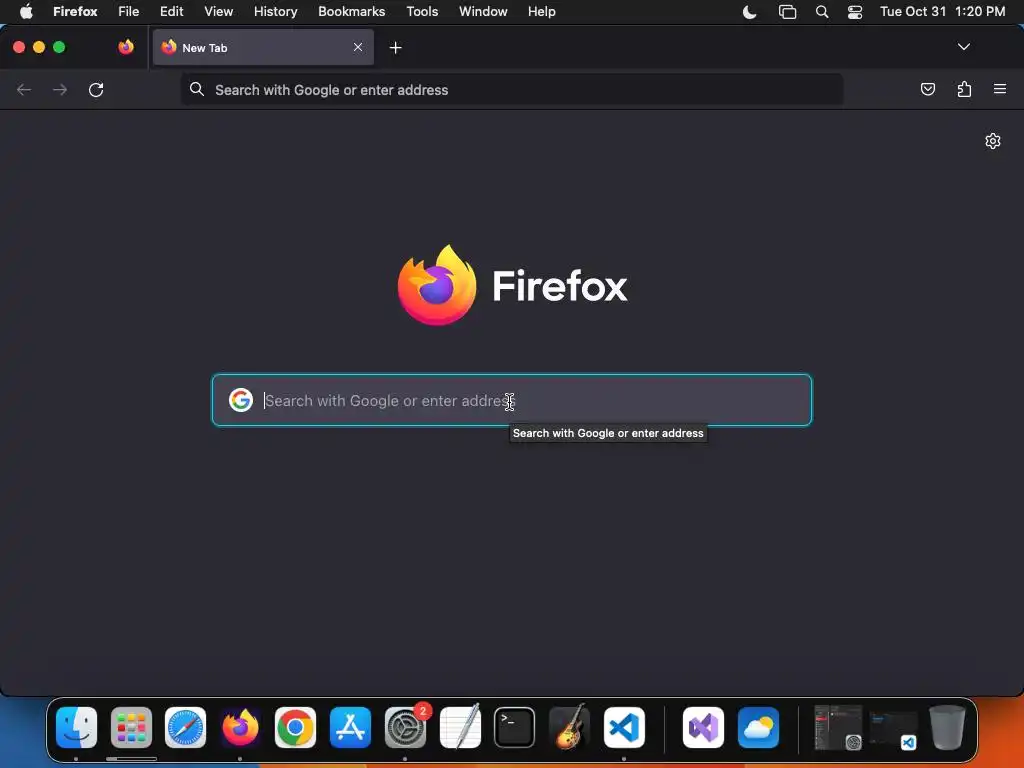Click the date and time clock
The width and height of the screenshot is (1024, 768).
click(x=942, y=11)
